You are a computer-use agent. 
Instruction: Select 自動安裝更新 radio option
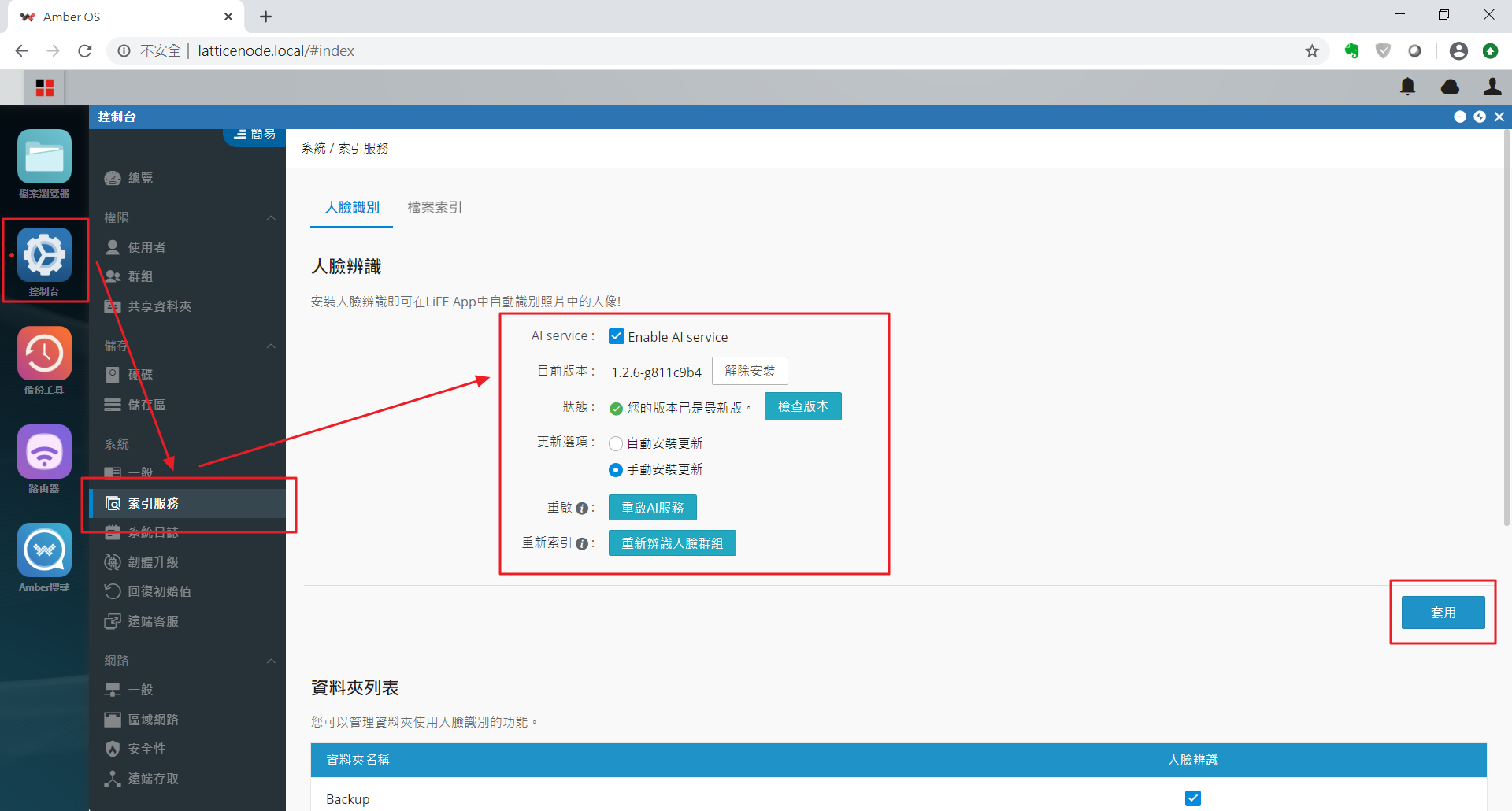(x=616, y=444)
